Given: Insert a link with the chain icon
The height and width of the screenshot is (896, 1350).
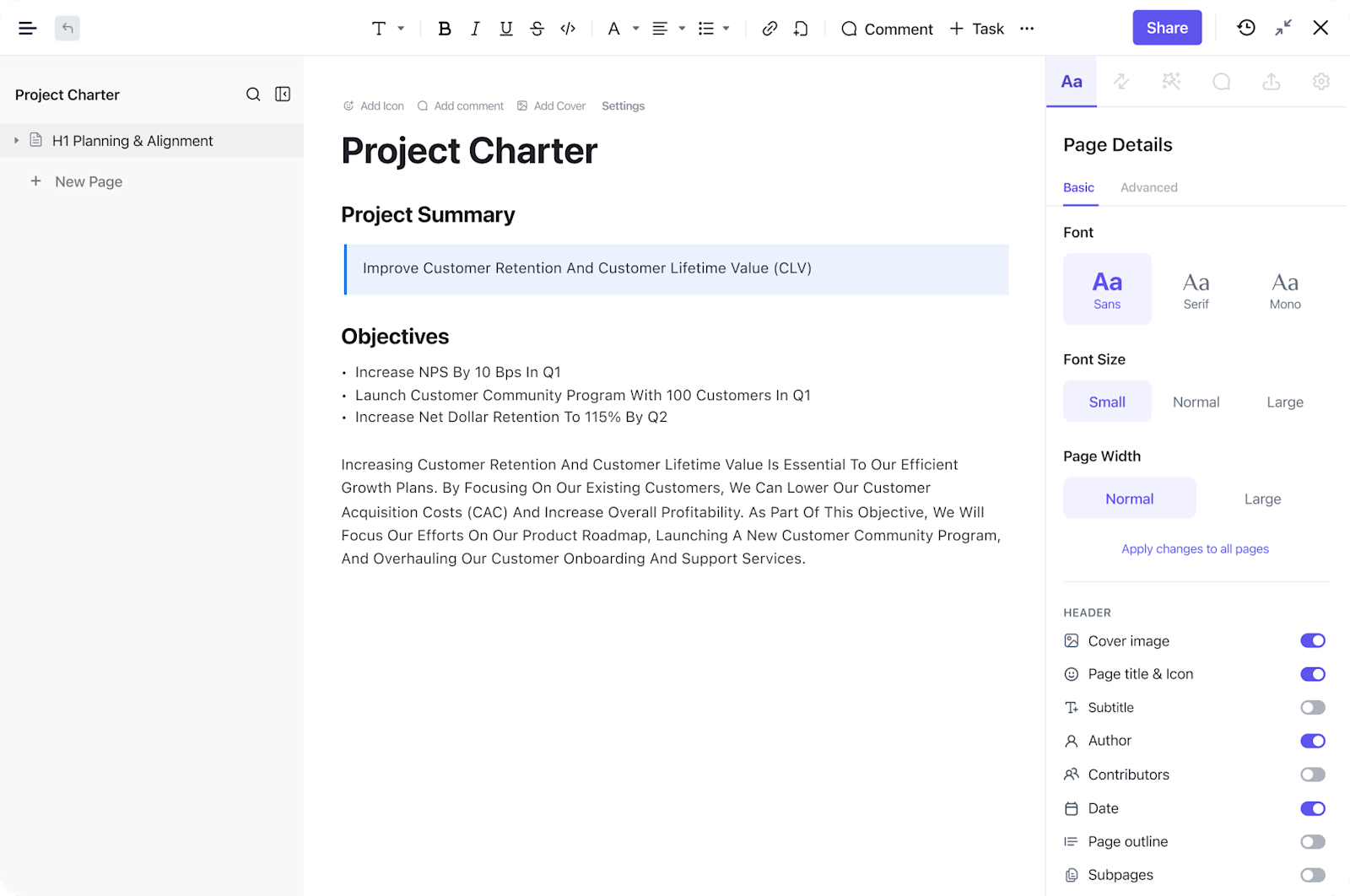Looking at the screenshot, I should 769,28.
